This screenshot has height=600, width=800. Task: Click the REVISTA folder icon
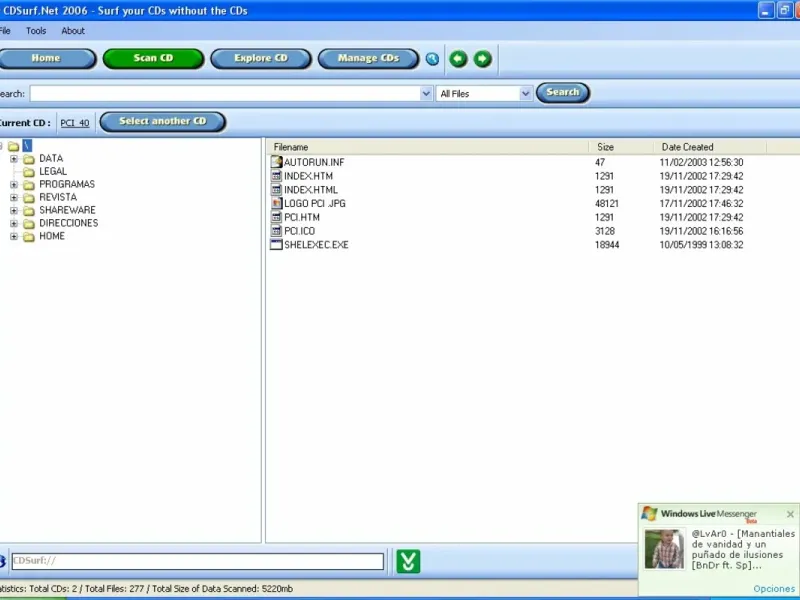29,198
